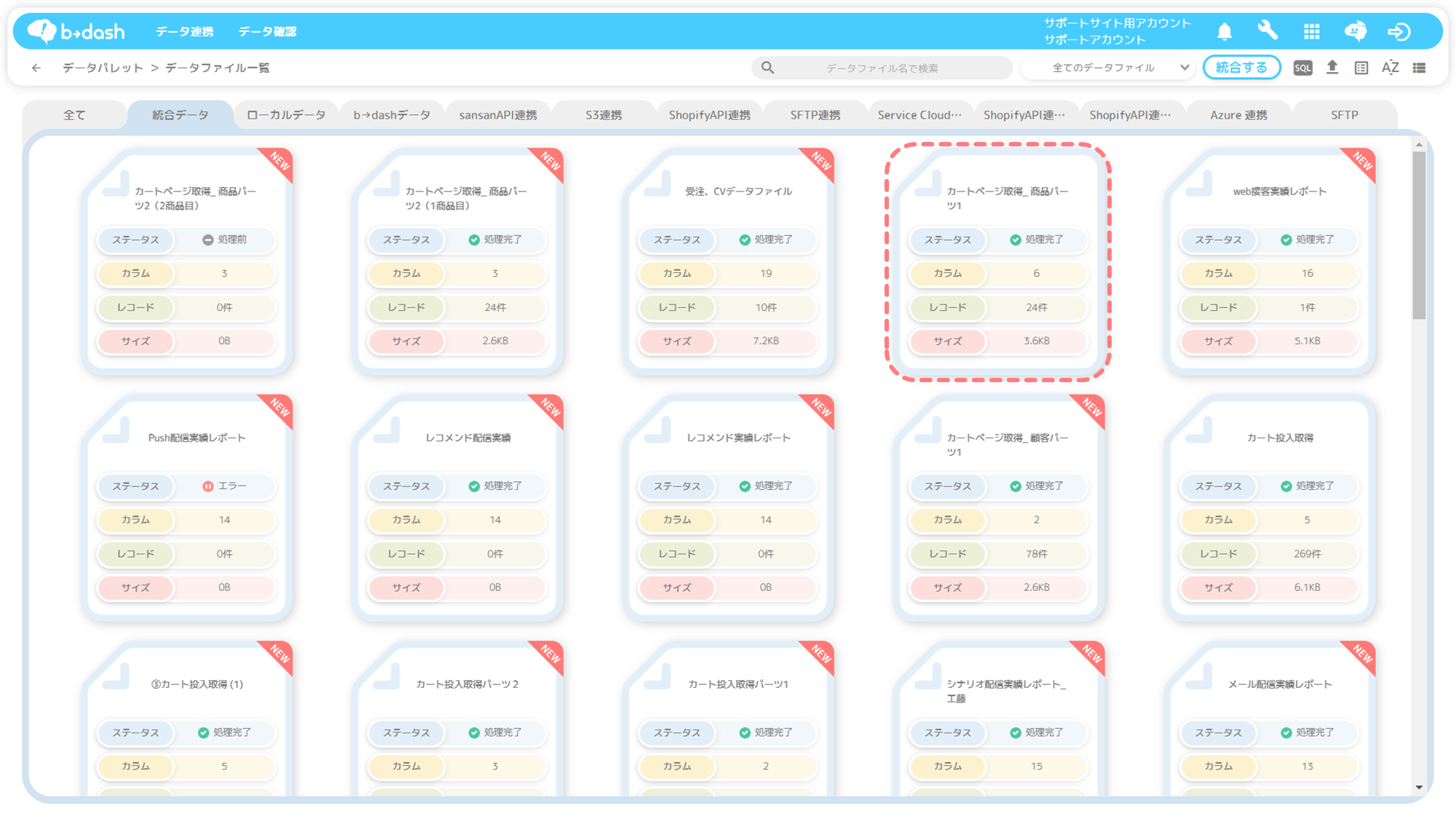Click the b→dash logo
This screenshot has height=819, width=1456.
click(76, 31)
